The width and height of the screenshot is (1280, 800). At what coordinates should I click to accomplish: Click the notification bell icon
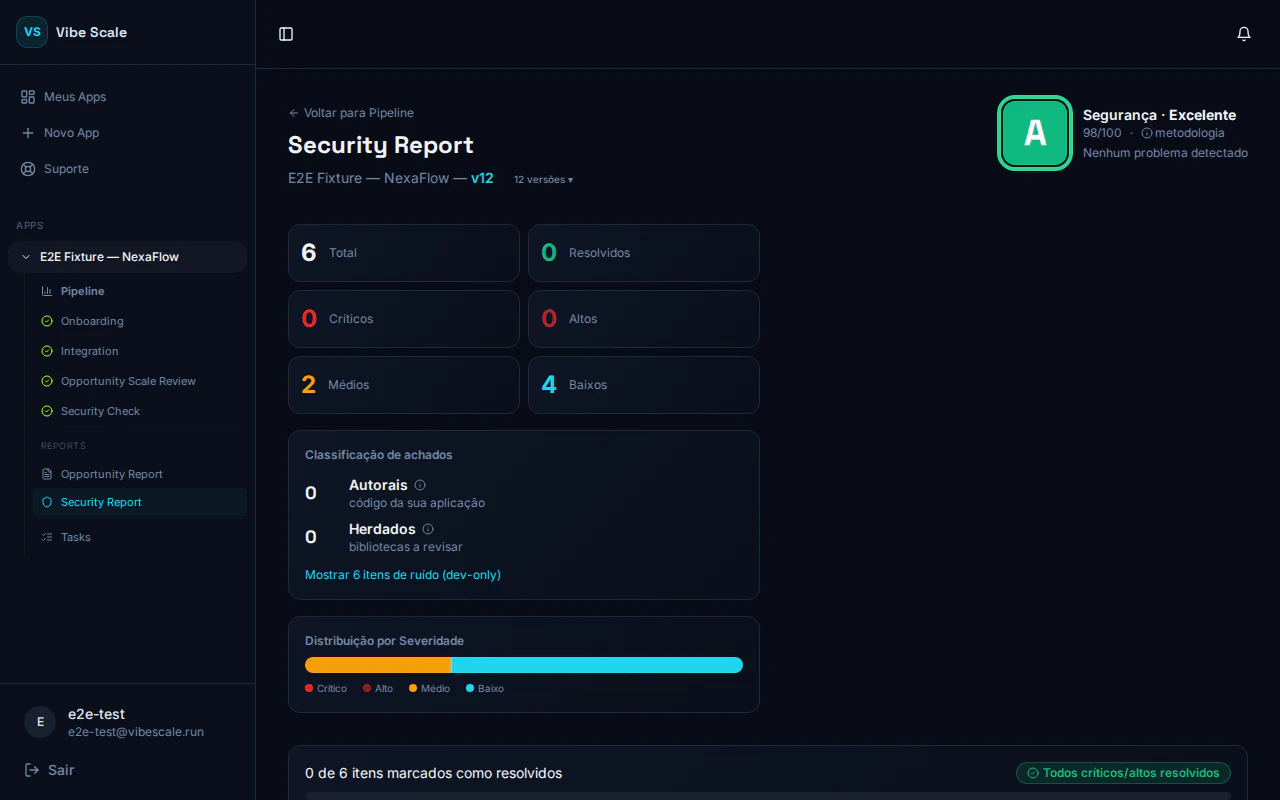tap(1244, 33)
